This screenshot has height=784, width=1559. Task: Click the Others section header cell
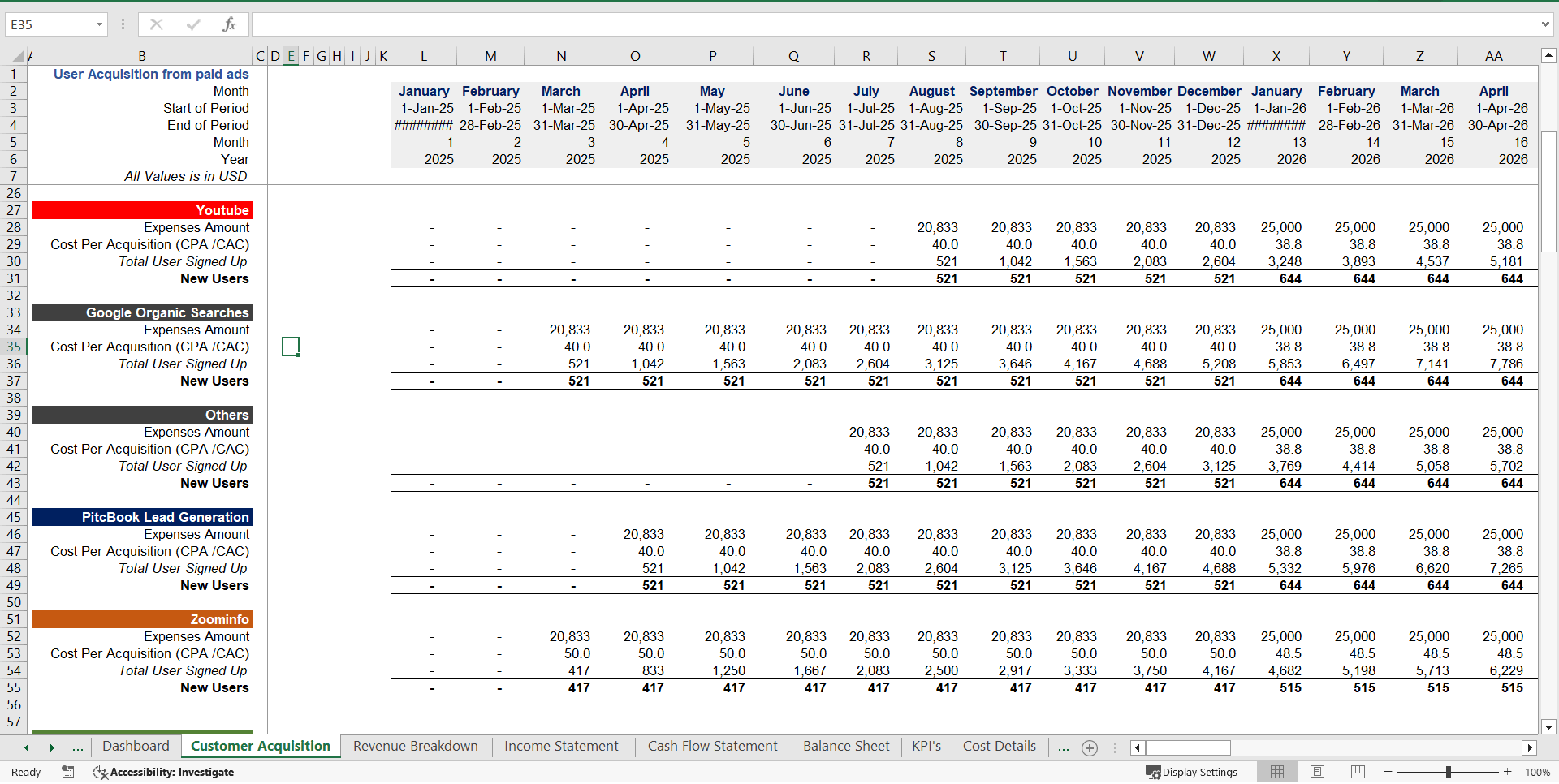pos(142,415)
